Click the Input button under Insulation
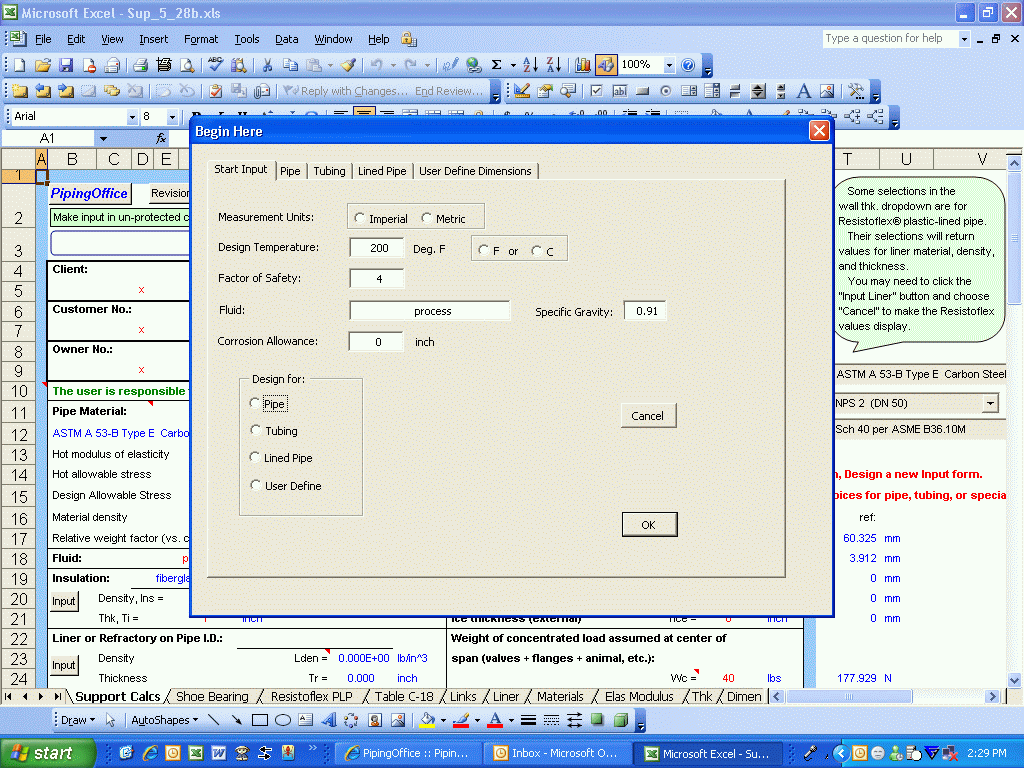Image resolution: width=1024 pixels, height=768 pixels. (x=64, y=601)
